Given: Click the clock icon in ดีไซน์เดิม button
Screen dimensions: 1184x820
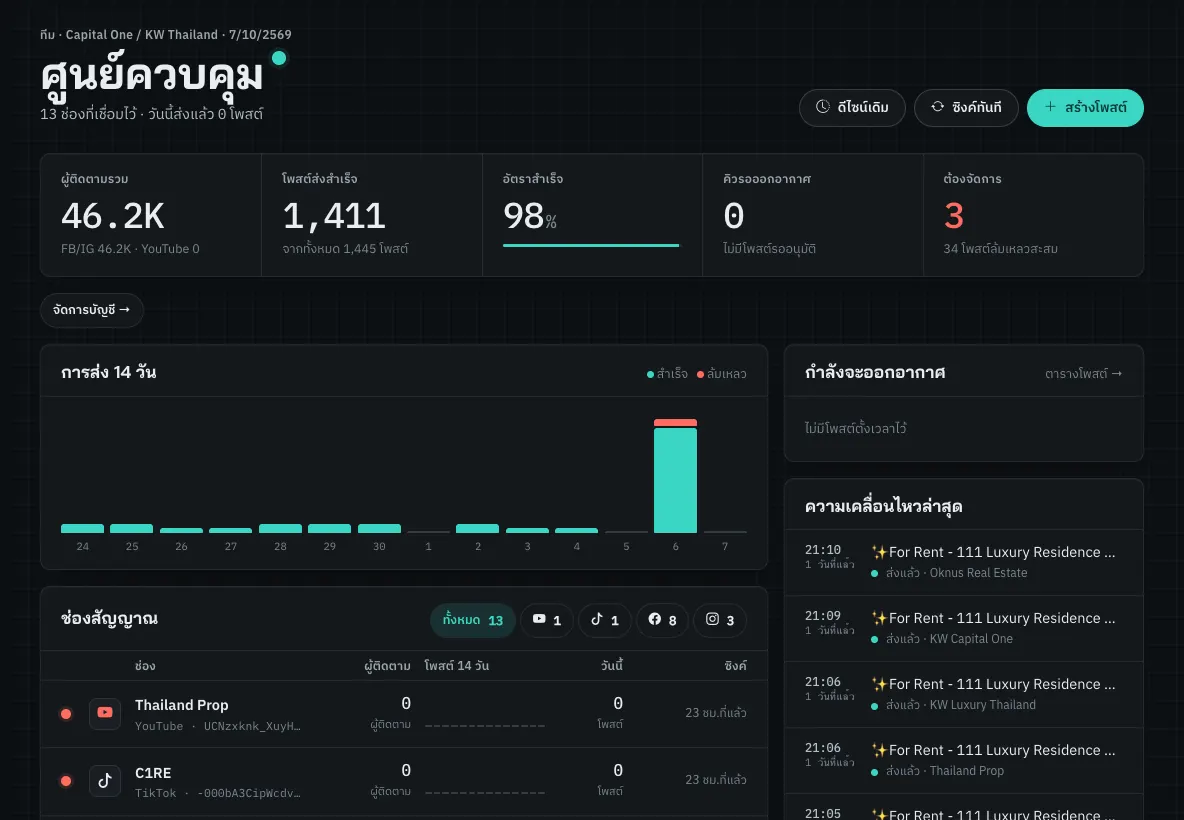Looking at the screenshot, I should tap(823, 107).
